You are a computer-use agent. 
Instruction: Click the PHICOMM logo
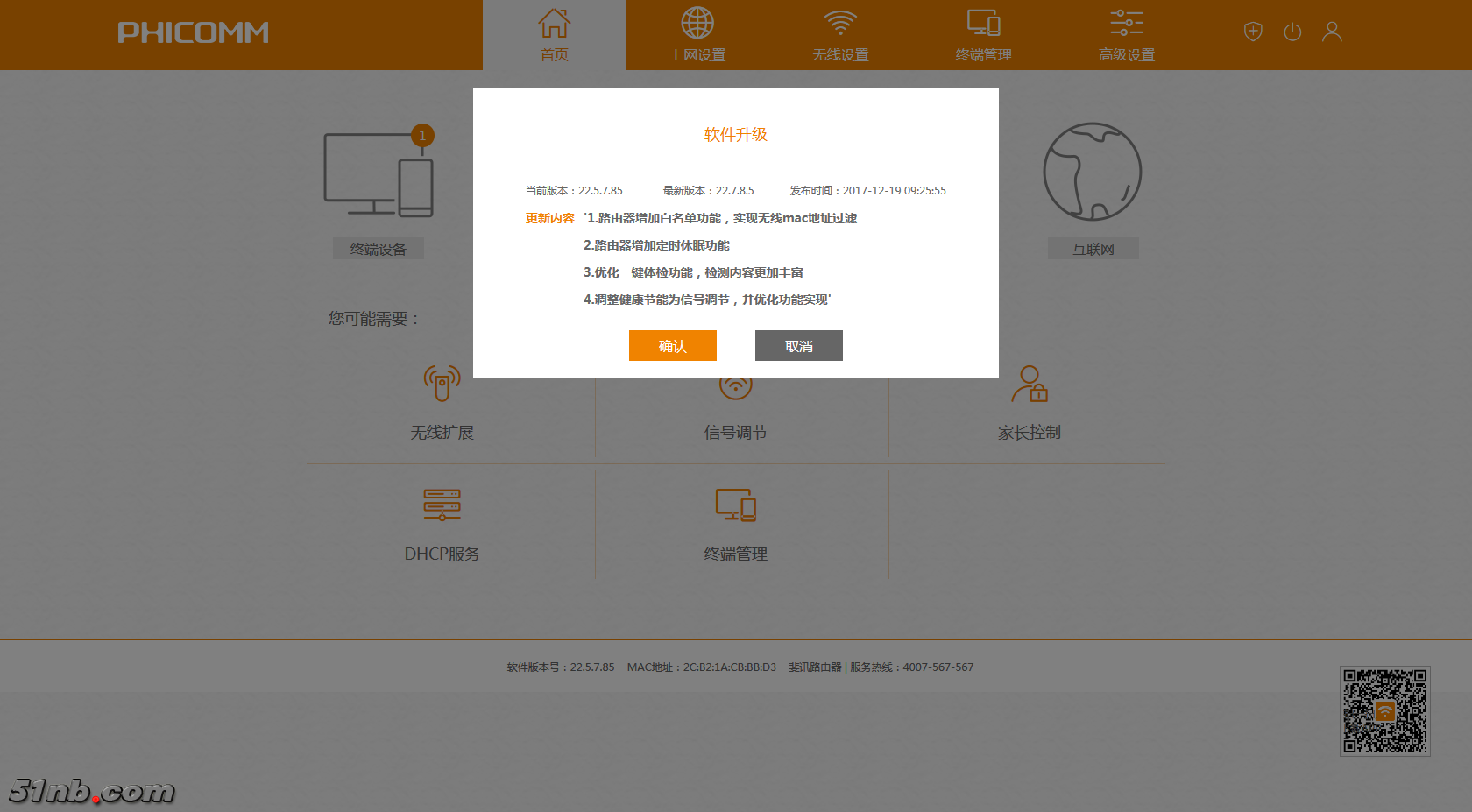tap(193, 33)
